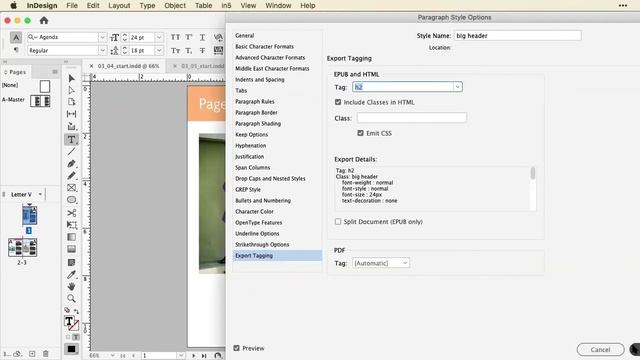Viewport: 640px width, 360px height.
Task: Open the Table menu
Action: point(203,6)
